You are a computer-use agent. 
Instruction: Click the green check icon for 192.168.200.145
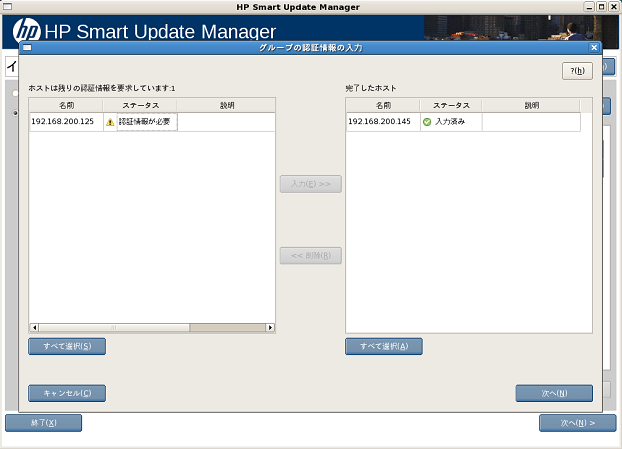[427, 122]
